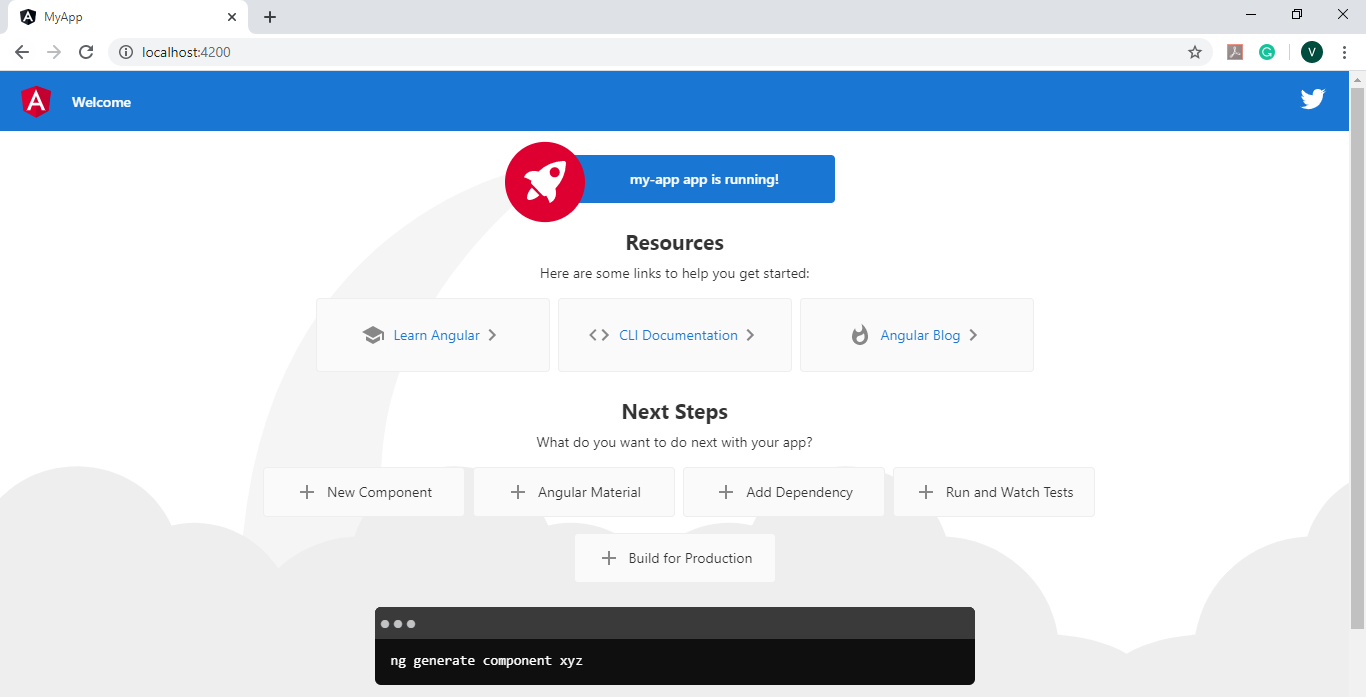This screenshot has height=697, width=1366.
Task: Click the flame icon on Angular Blog
Action: click(x=860, y=335)
